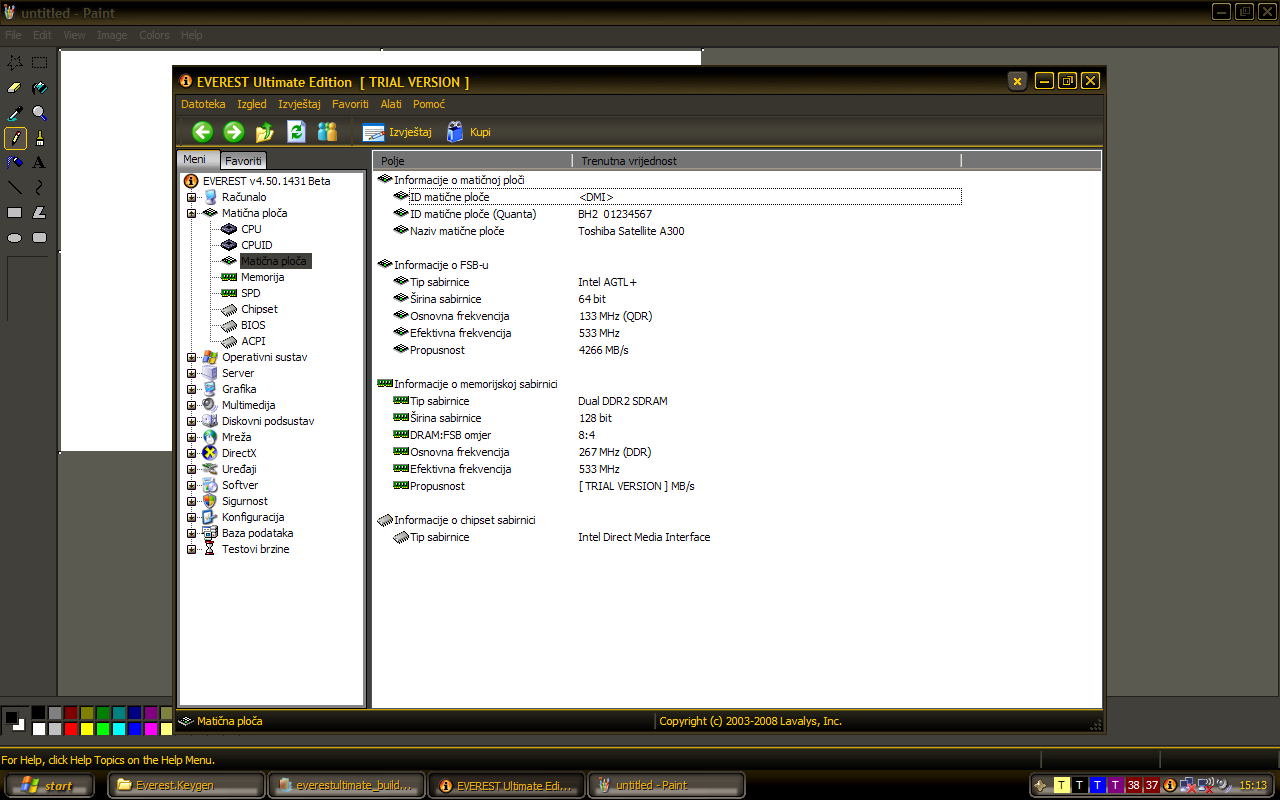
Task: Select the Magnifier tool in Paint
Action: 39,113
